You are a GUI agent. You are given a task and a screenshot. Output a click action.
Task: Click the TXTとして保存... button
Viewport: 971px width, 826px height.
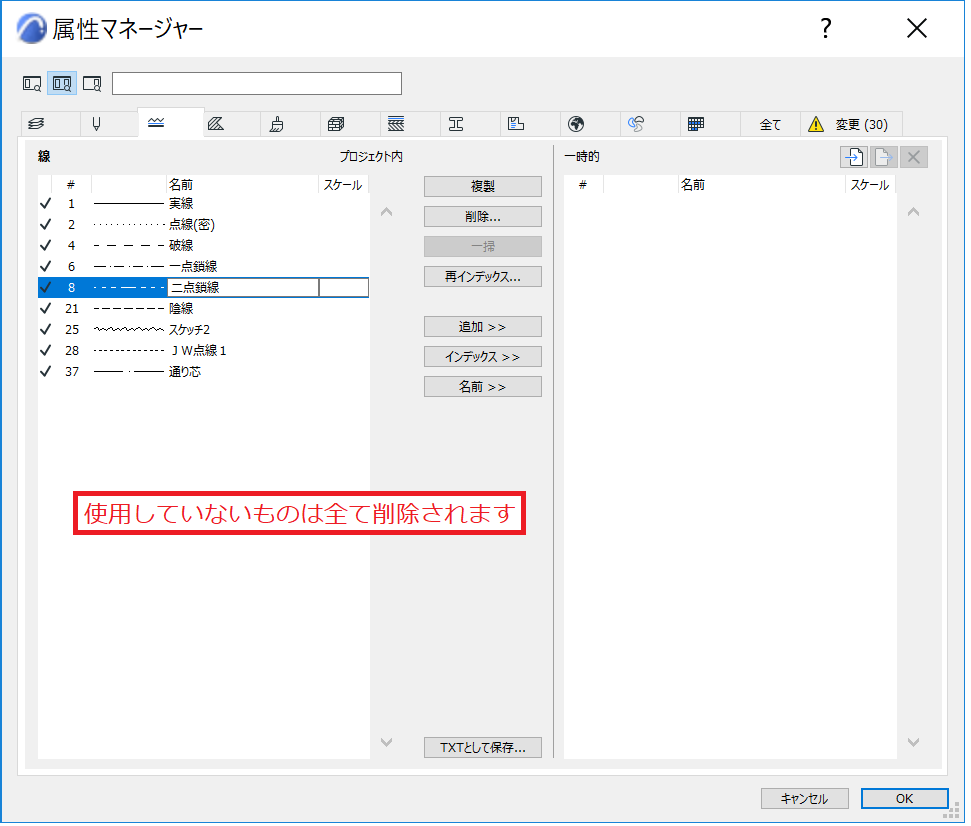482,748
